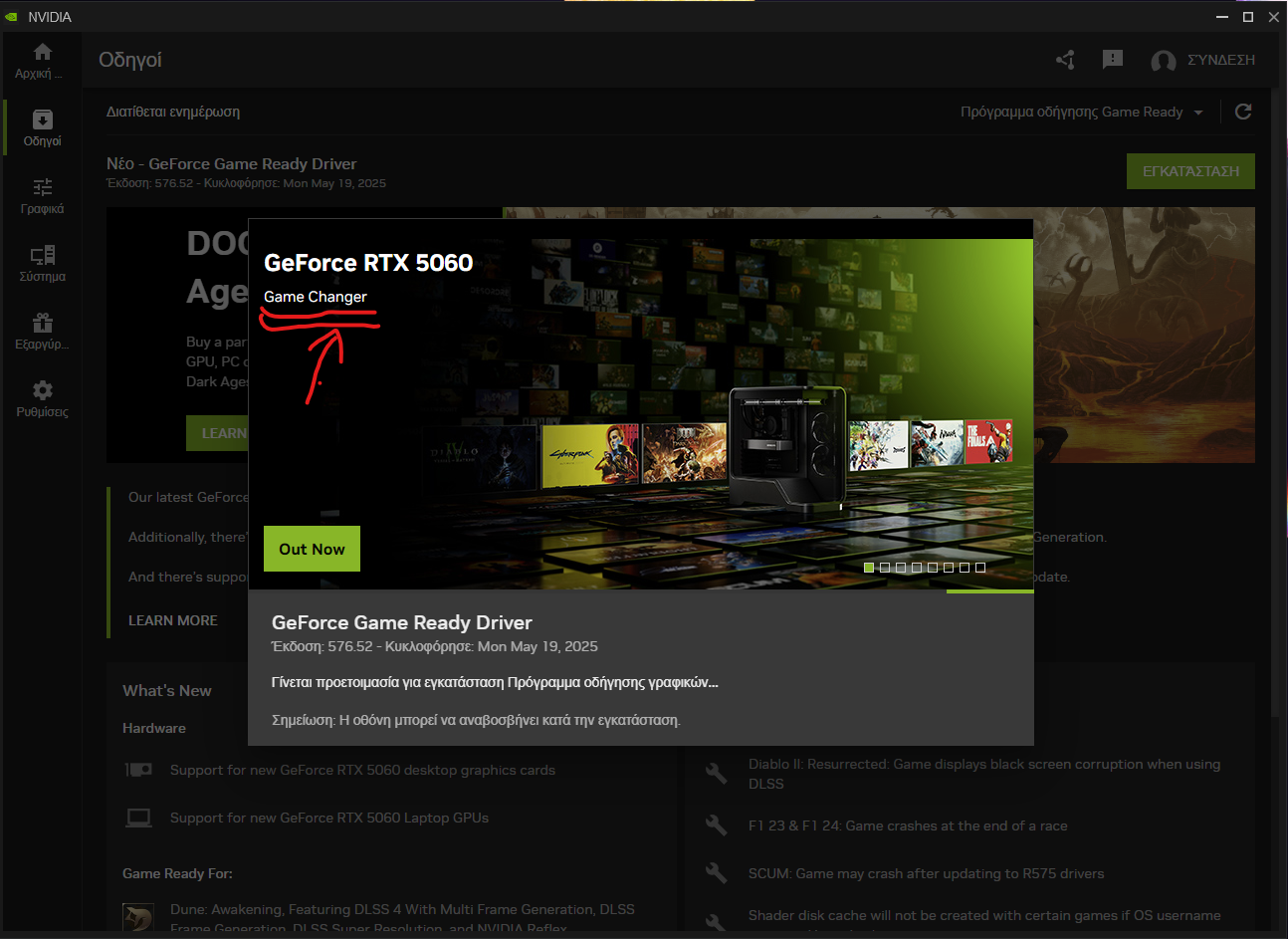Click the Γίνεται προετοιμασία installation status message
The image size is (1288, 939).
(x=495, y=682)
